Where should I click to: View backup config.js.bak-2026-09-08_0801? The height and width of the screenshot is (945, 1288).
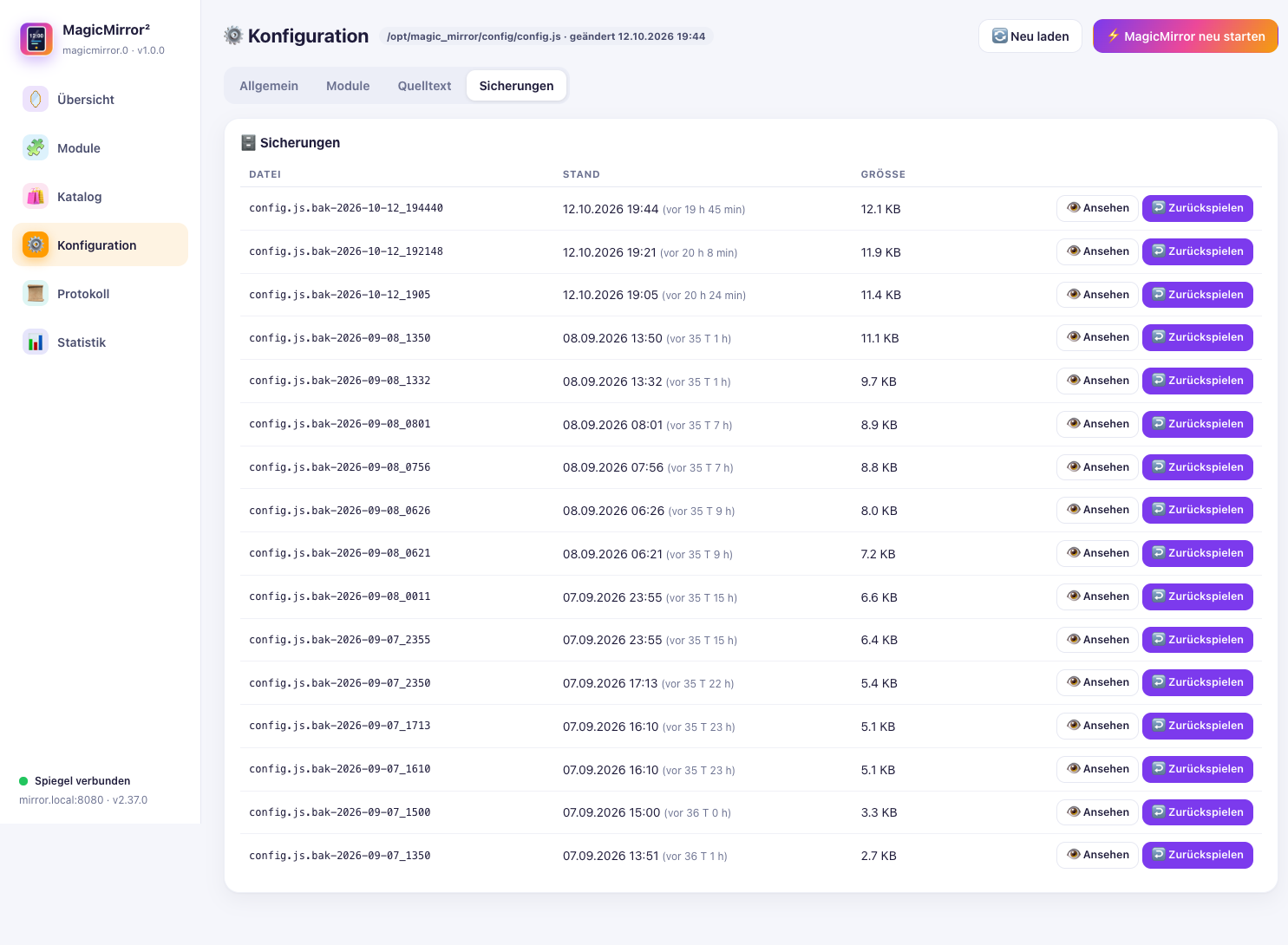[1097, 424]
